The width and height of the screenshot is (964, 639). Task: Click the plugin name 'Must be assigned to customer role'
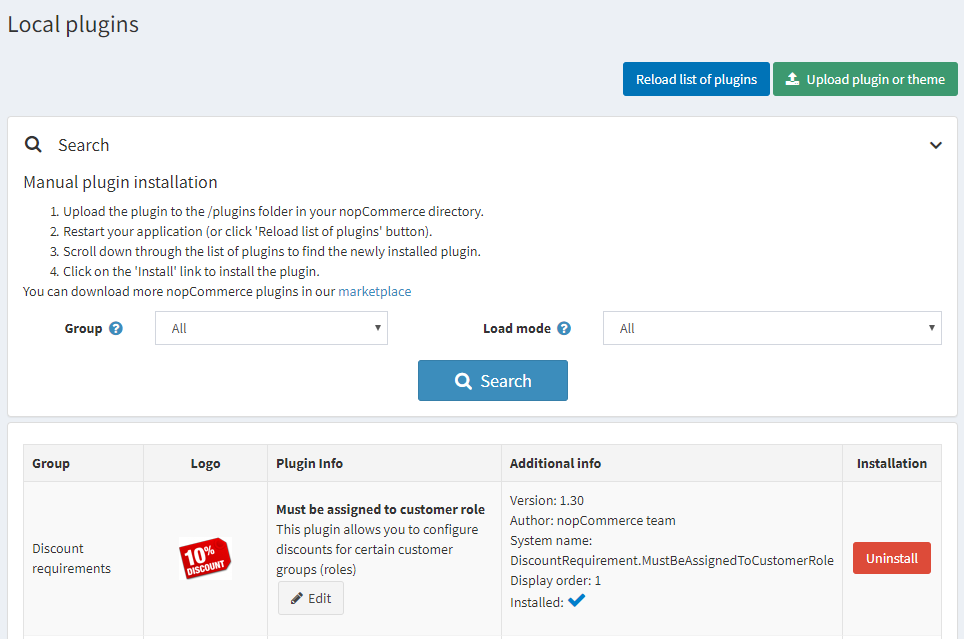380,509
